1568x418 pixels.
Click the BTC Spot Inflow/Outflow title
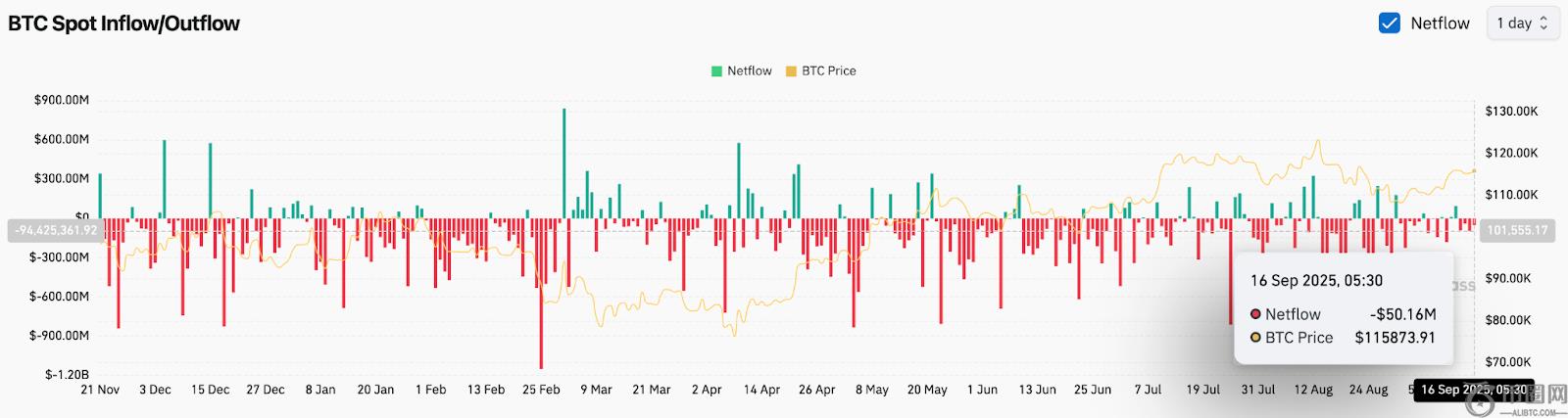pos(124,23)
